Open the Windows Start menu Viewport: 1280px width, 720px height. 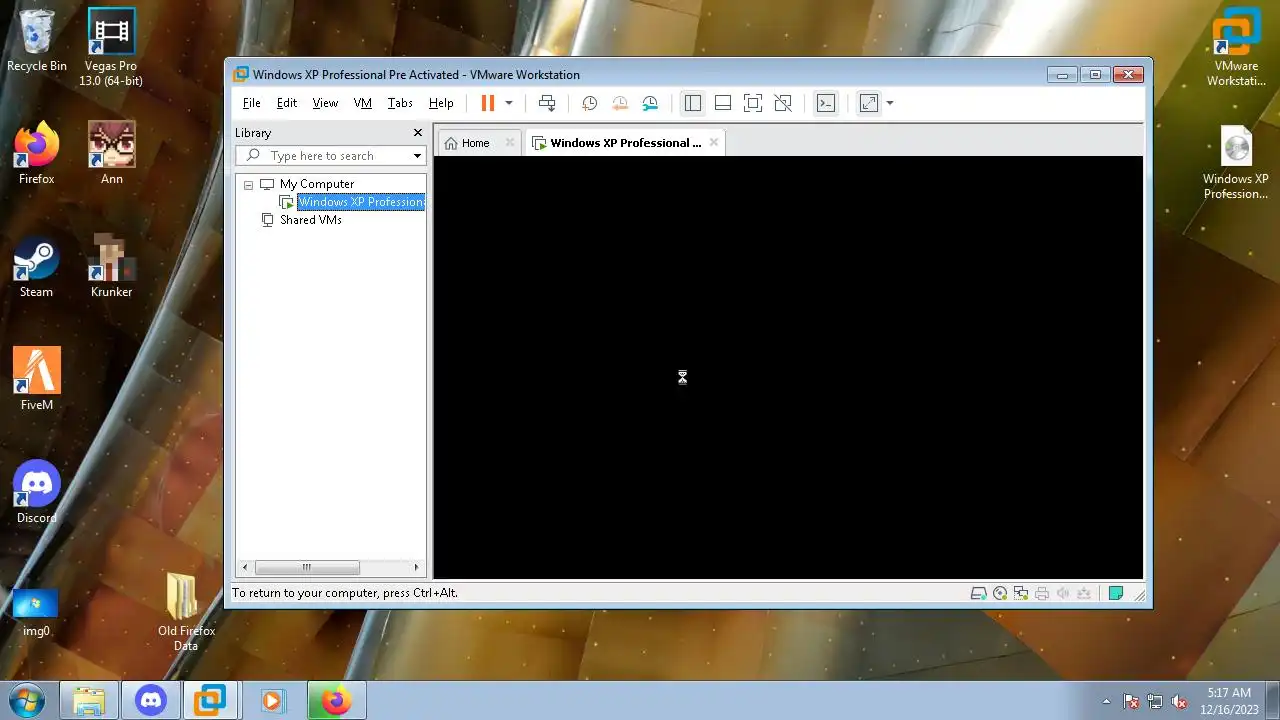point(27,700)
